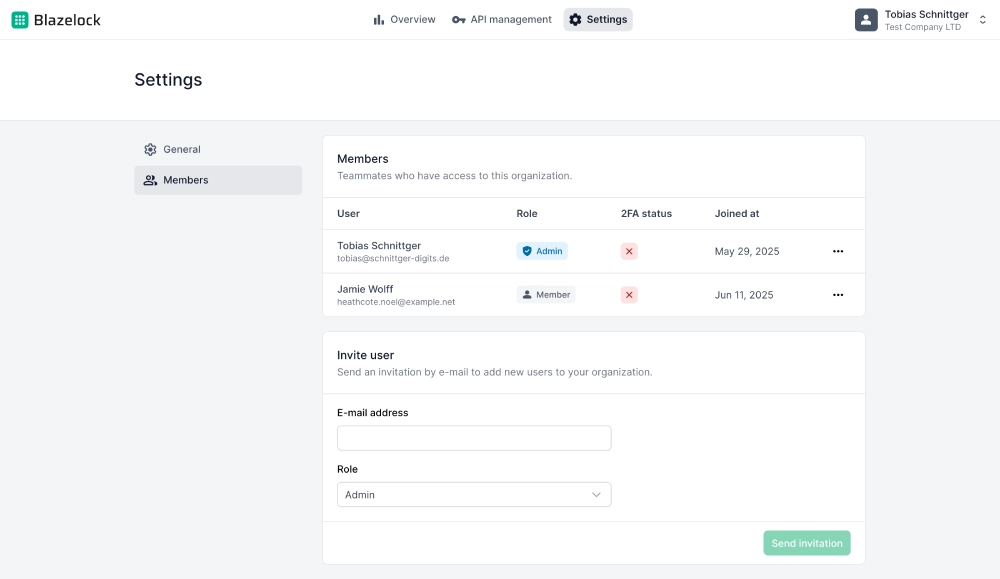Open the actions menu for Tobias Schnittger
Viewport: 1000px width, 579px height.
coord(838,252)
